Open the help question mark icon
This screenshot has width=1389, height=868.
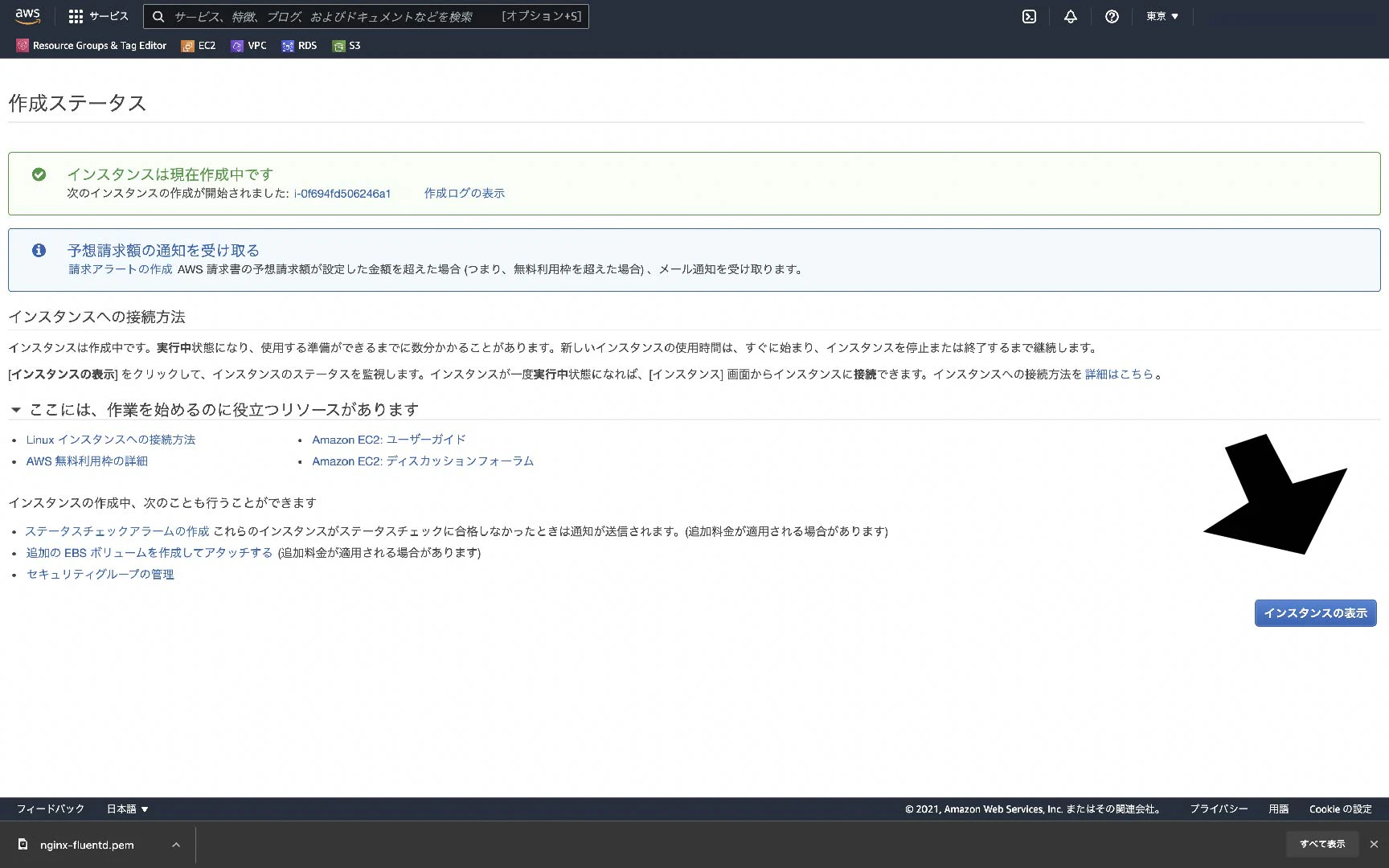pyautogui.click(x=1112, y=16)
